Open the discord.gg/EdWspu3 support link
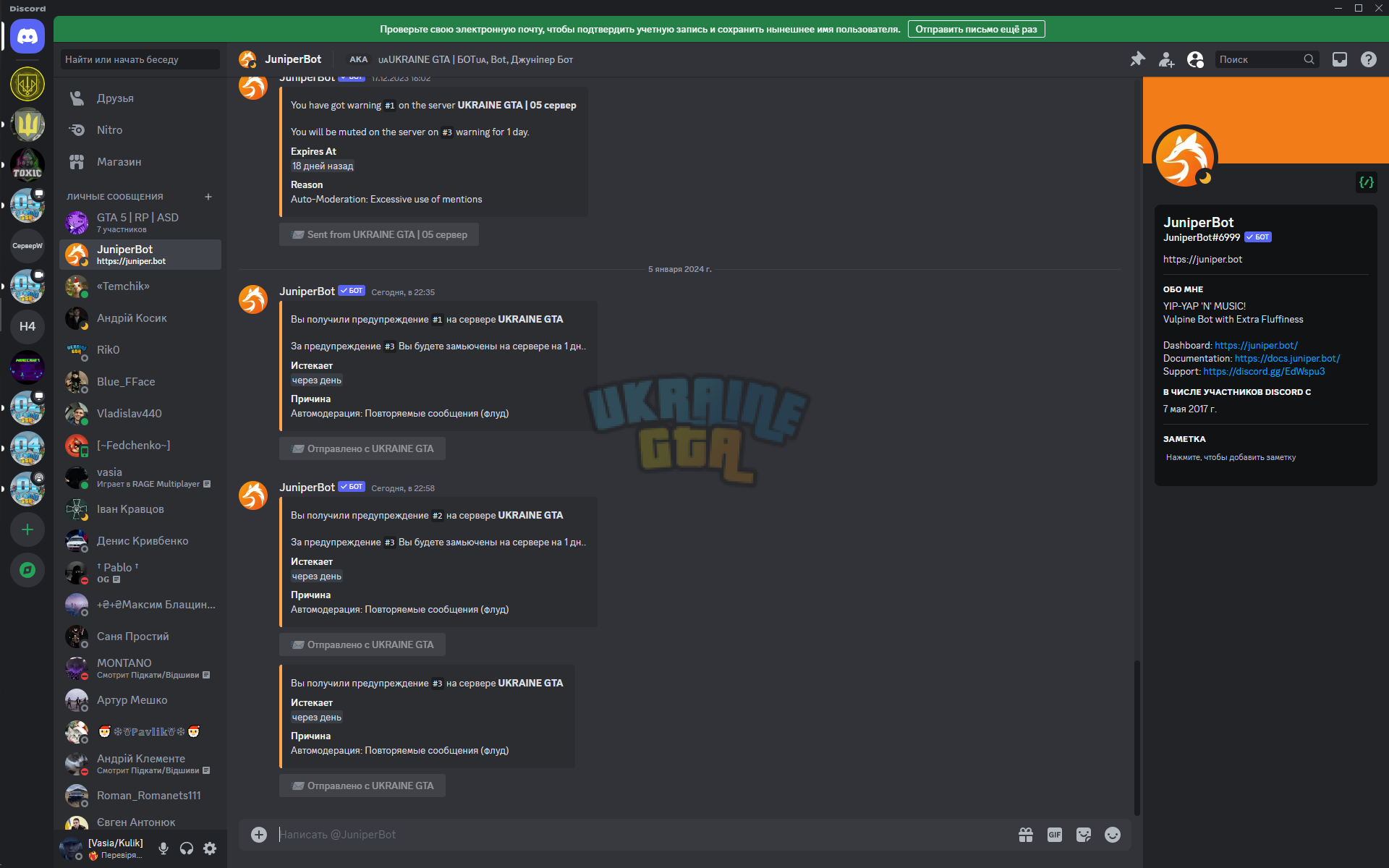 pyautogui.click(x=1264, y=371)
